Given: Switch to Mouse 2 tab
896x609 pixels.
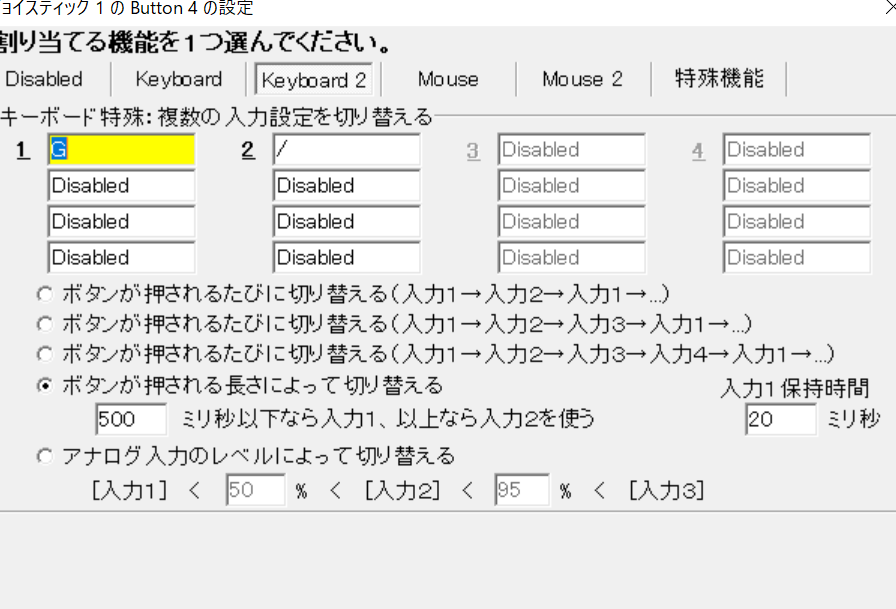Looking at the screenshot, I should pyautogui.click(x=583, y=79).
